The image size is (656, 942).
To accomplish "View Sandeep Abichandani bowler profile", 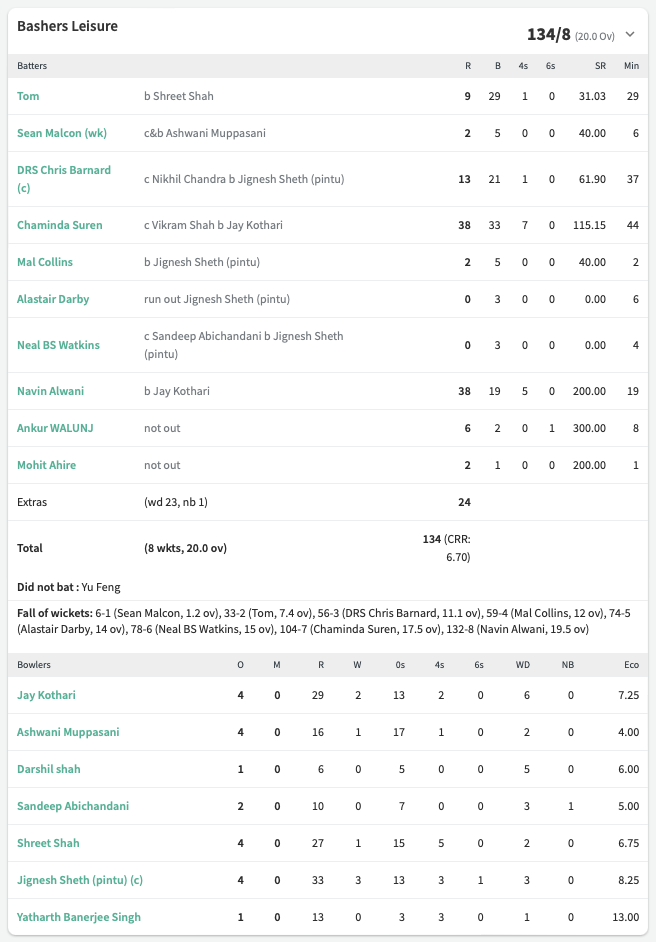I will tap(73, 806).
